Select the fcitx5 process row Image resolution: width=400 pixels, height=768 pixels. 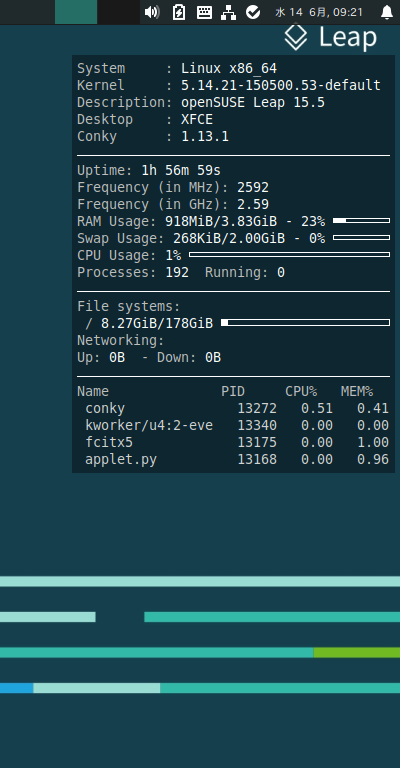click(x=233, y=443)
